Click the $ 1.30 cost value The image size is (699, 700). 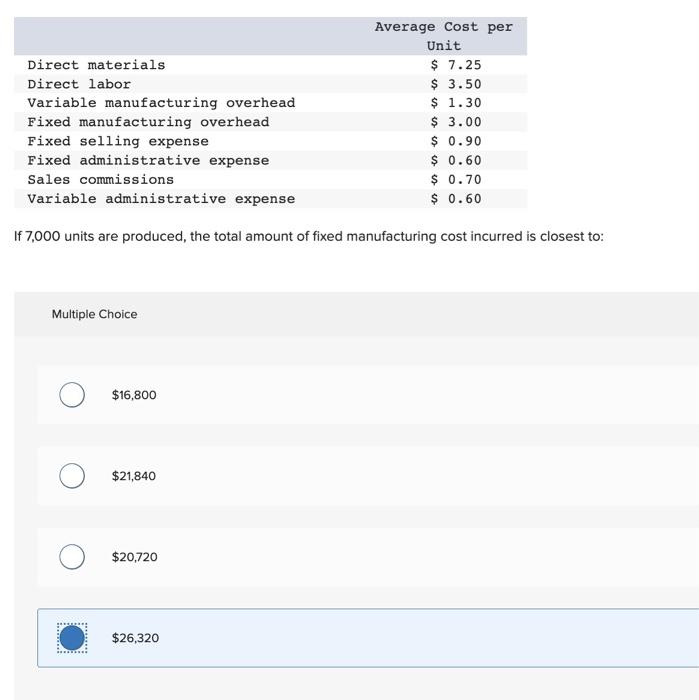(x=456, y=103)
